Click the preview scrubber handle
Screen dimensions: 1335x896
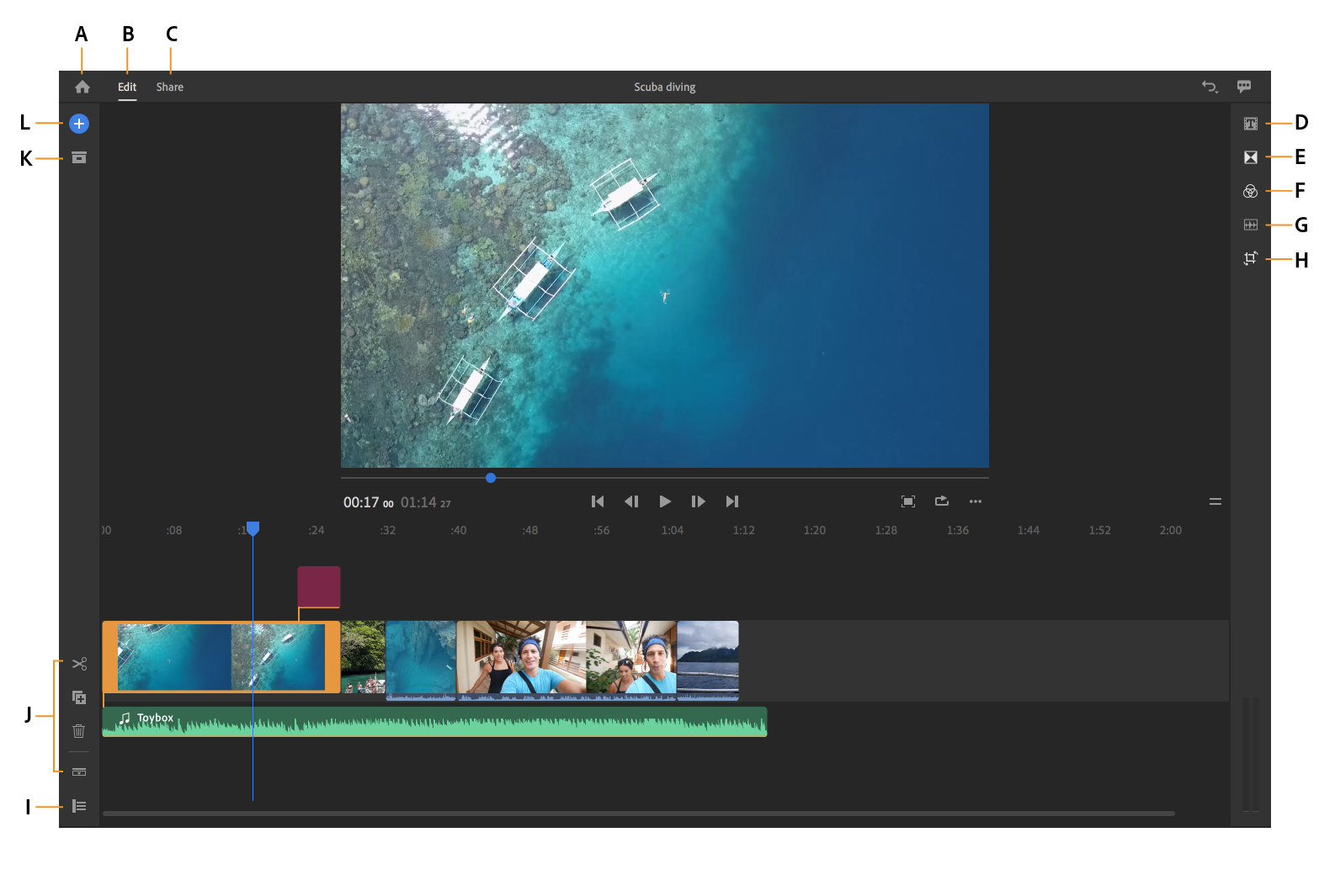tap(491, 478)
